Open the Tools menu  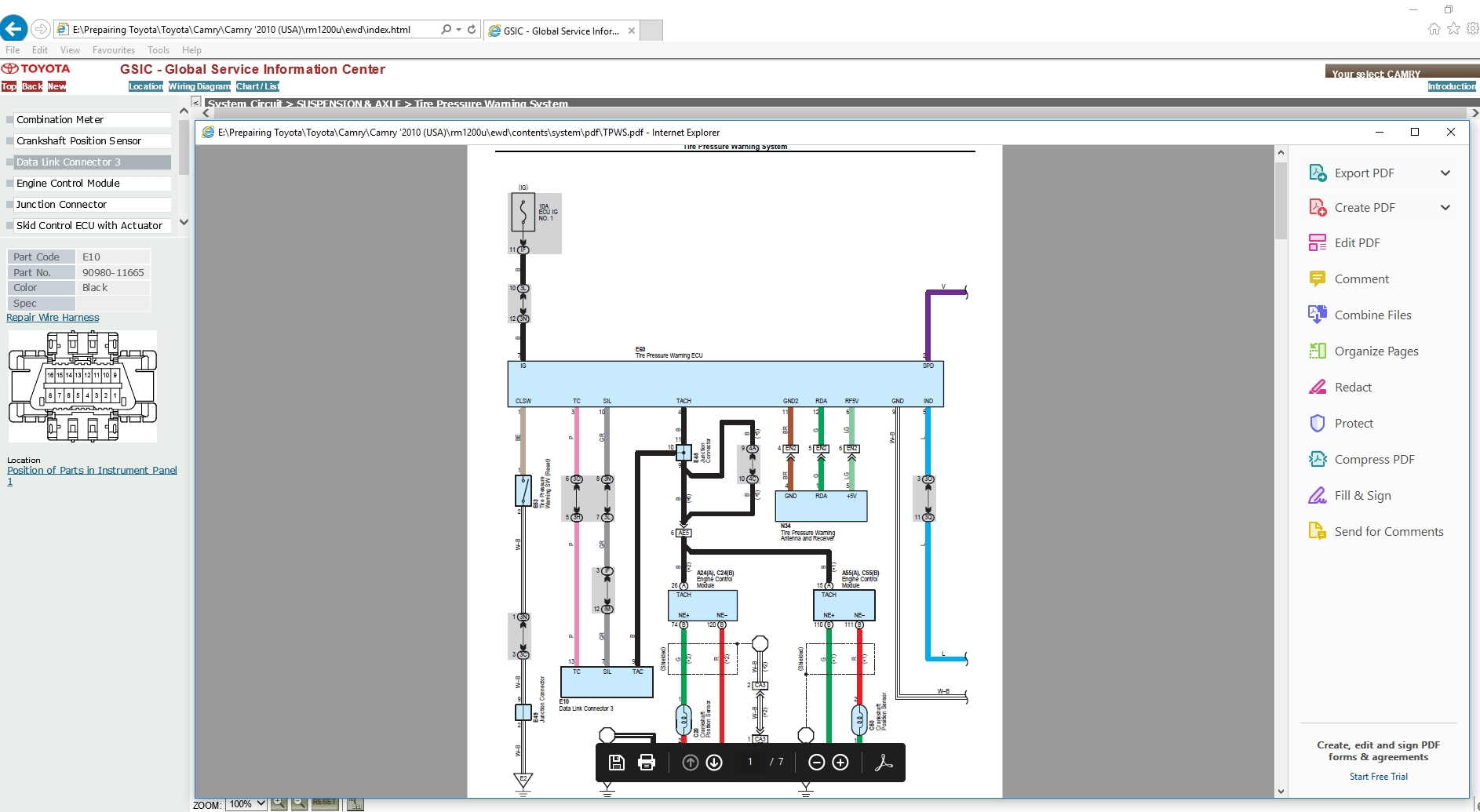click(159, 49)
